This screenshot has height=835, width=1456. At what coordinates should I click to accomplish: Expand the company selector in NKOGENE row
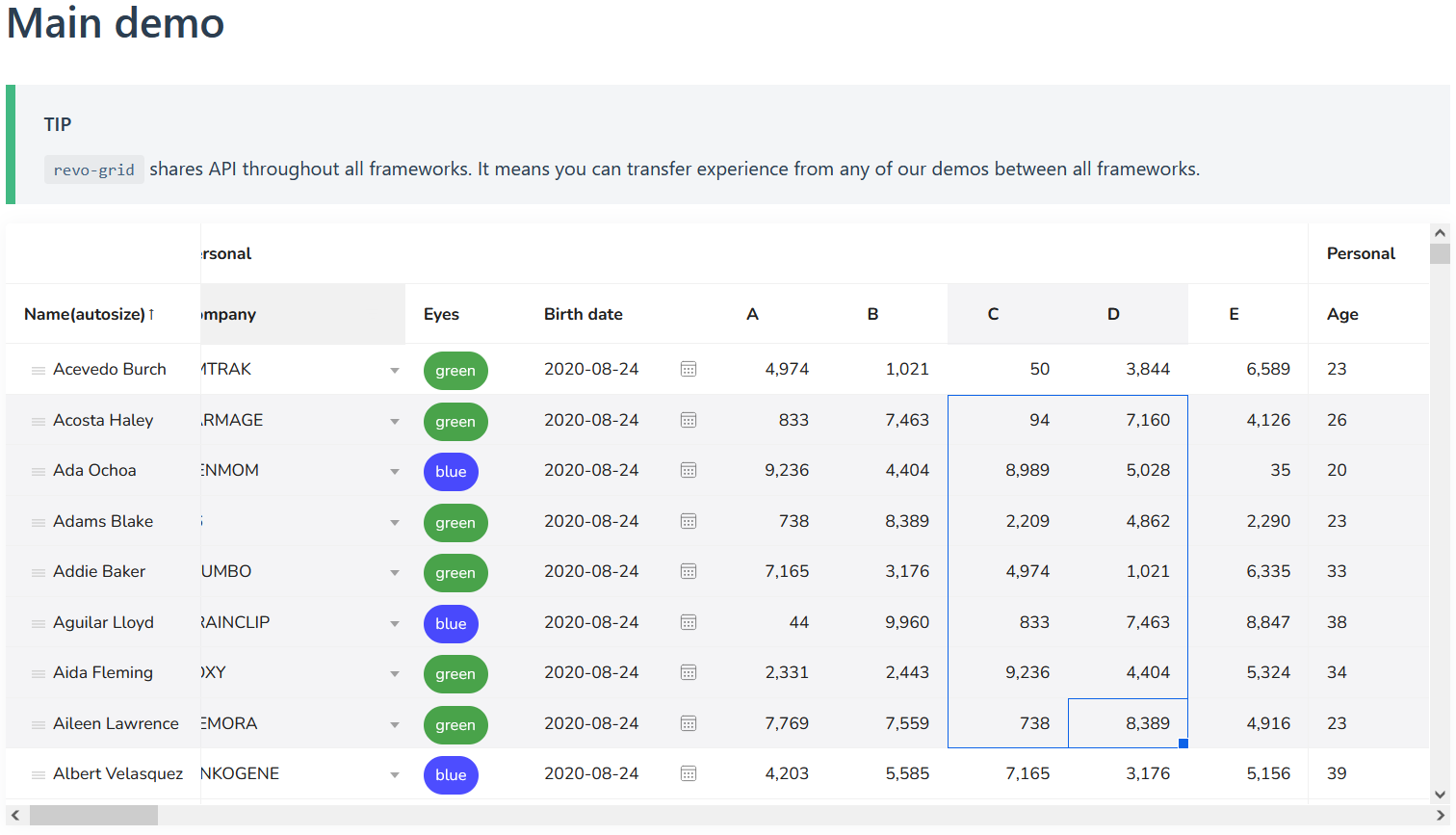[395, 774]
